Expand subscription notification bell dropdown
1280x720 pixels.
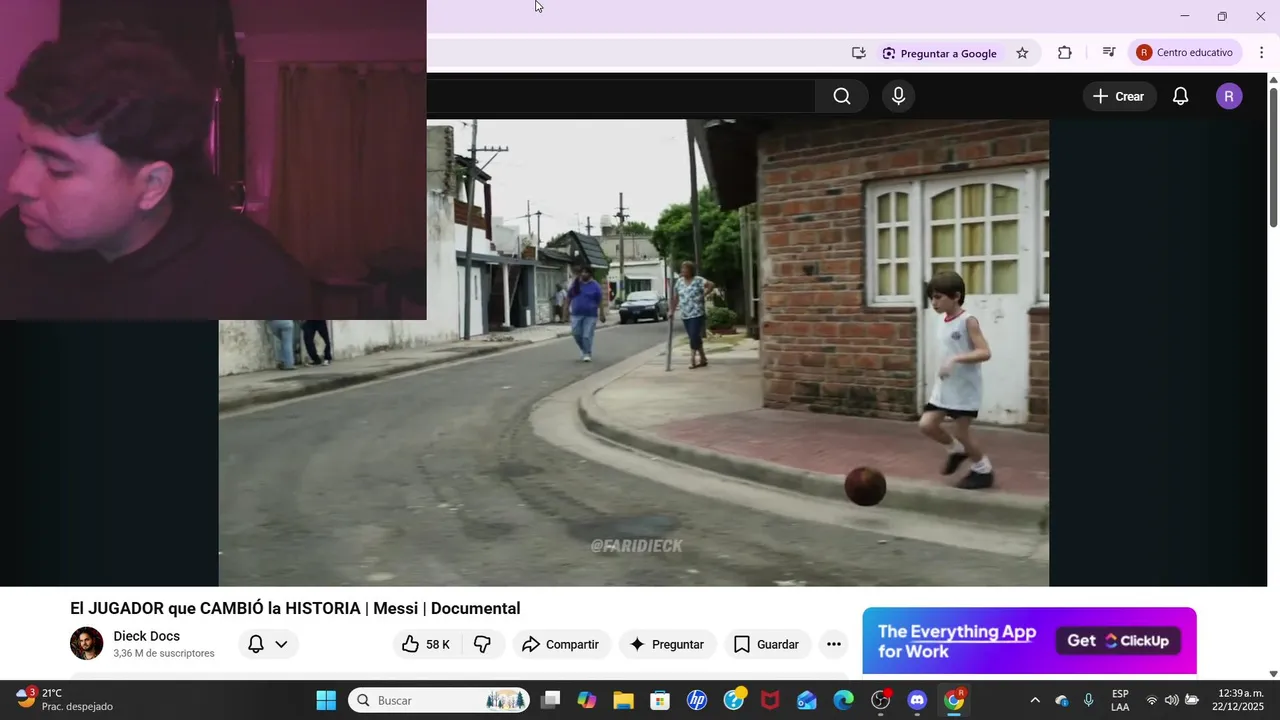(268, 645)
